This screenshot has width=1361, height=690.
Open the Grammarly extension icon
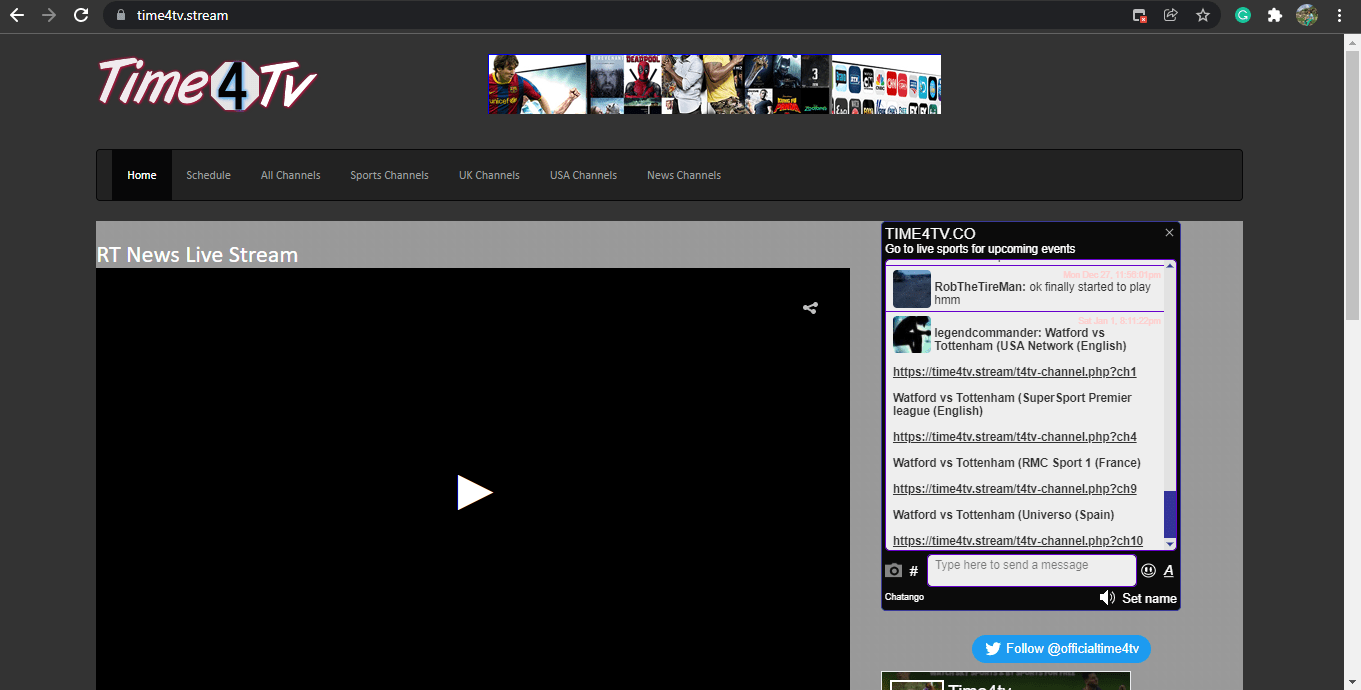[x=1243, y=16]
